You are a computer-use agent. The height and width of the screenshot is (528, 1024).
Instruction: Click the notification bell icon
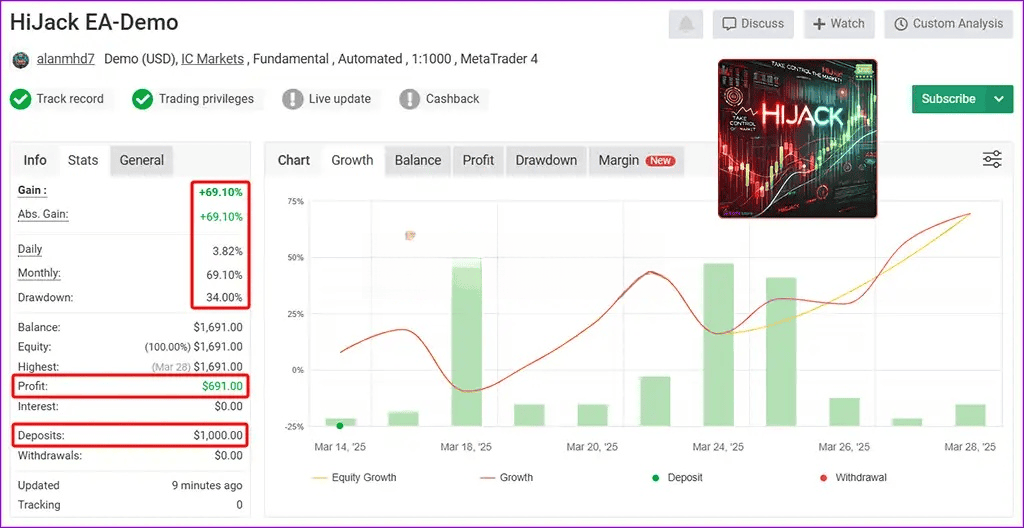686,24
